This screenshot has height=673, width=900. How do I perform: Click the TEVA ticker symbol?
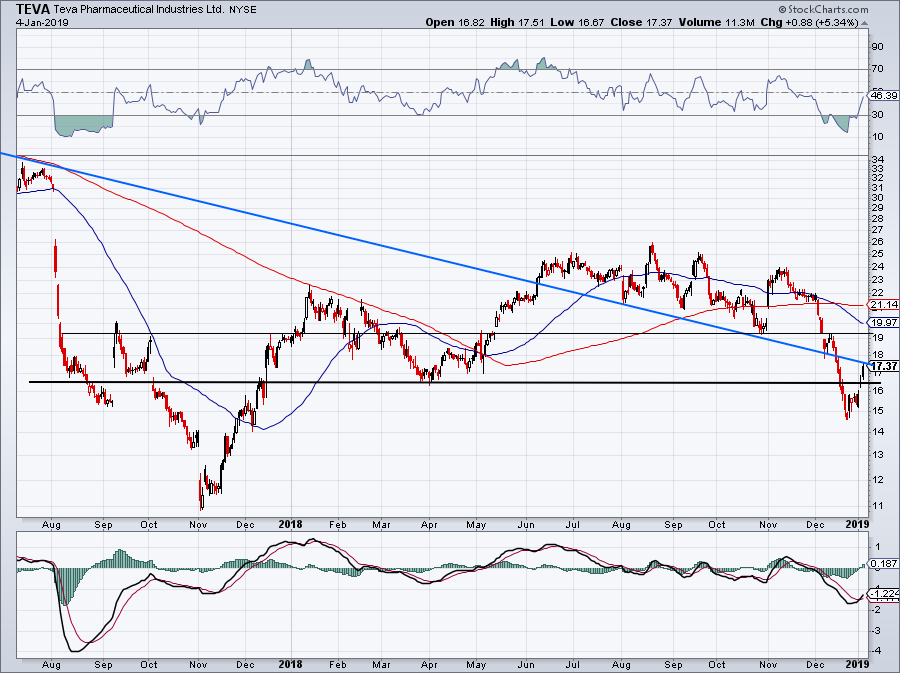[x=33, y=9]
